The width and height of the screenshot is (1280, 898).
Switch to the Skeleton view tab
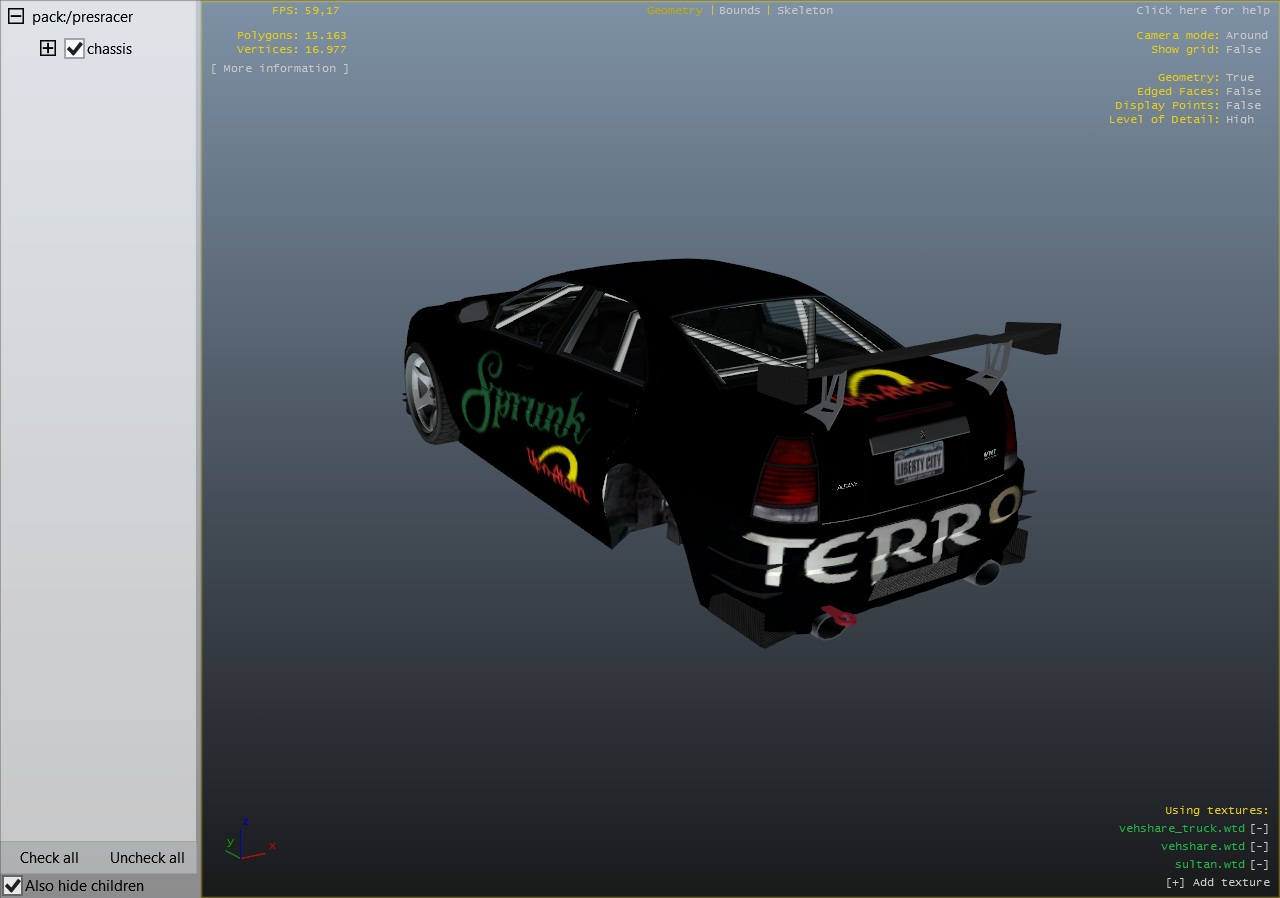pyautogui.click(x=805, y=10)
